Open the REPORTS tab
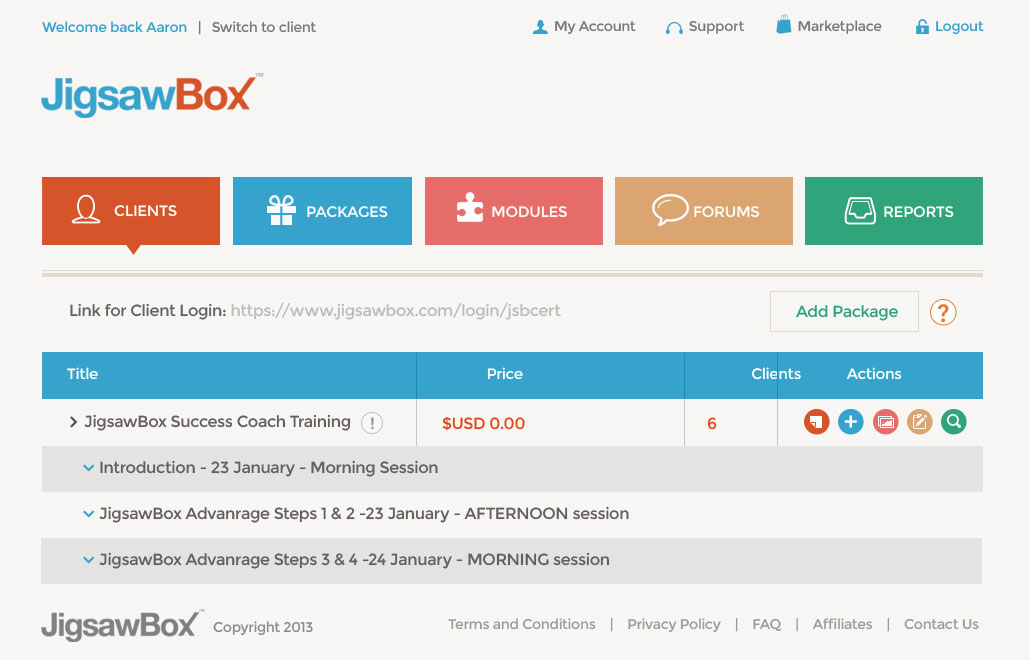 click(893, 211)
